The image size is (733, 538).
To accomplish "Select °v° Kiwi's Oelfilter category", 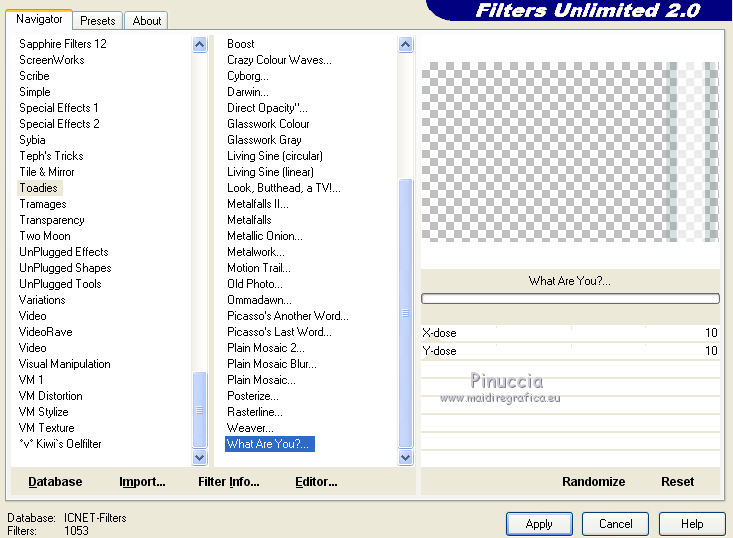I will 60,444.
